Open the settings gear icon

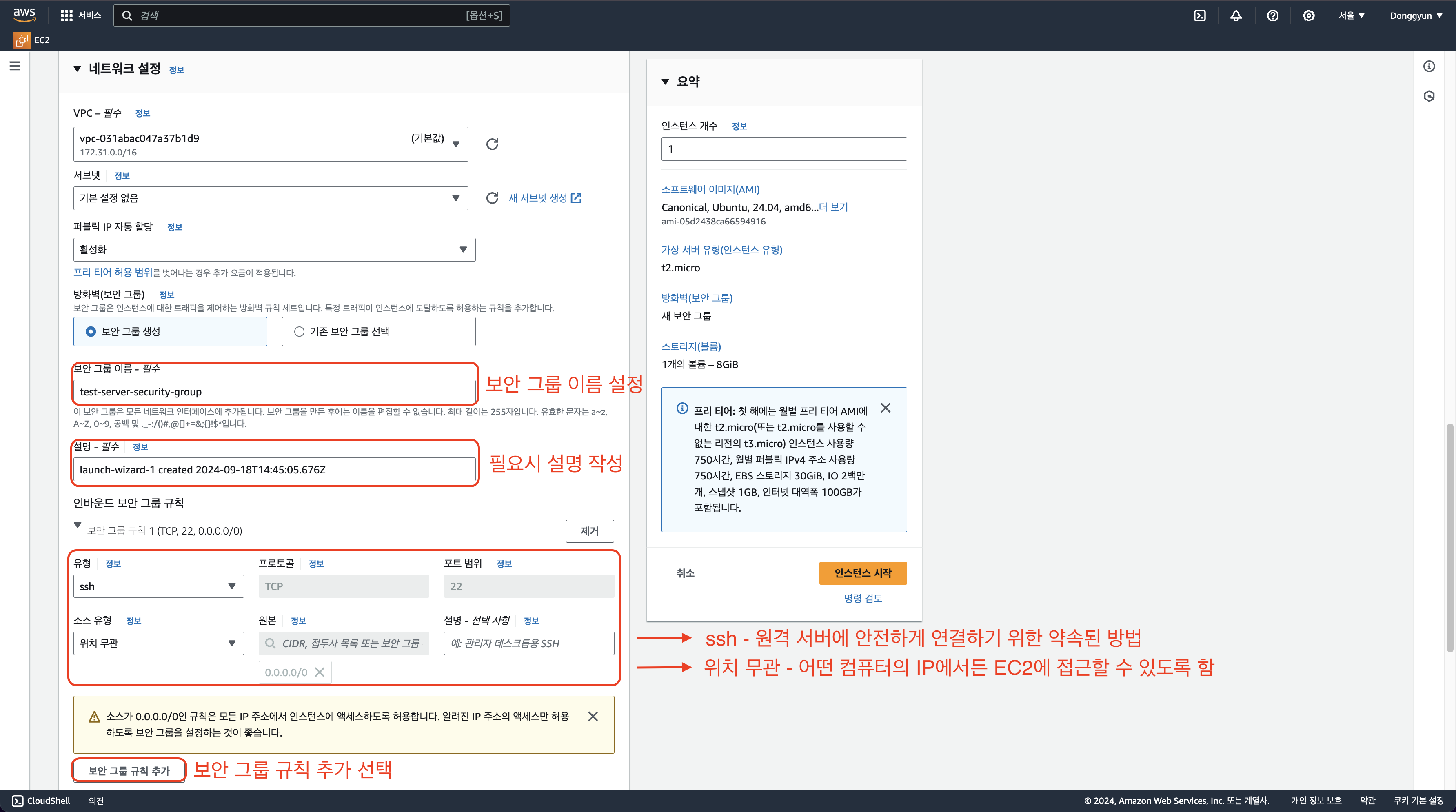[x=1308, y=16]
